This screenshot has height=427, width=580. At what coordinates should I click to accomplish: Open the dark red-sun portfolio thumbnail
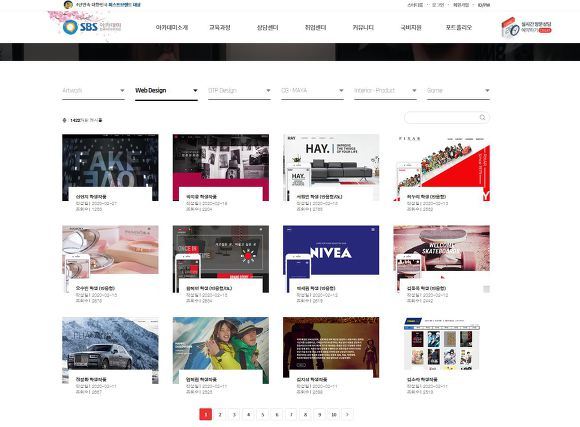click(221, 259)
